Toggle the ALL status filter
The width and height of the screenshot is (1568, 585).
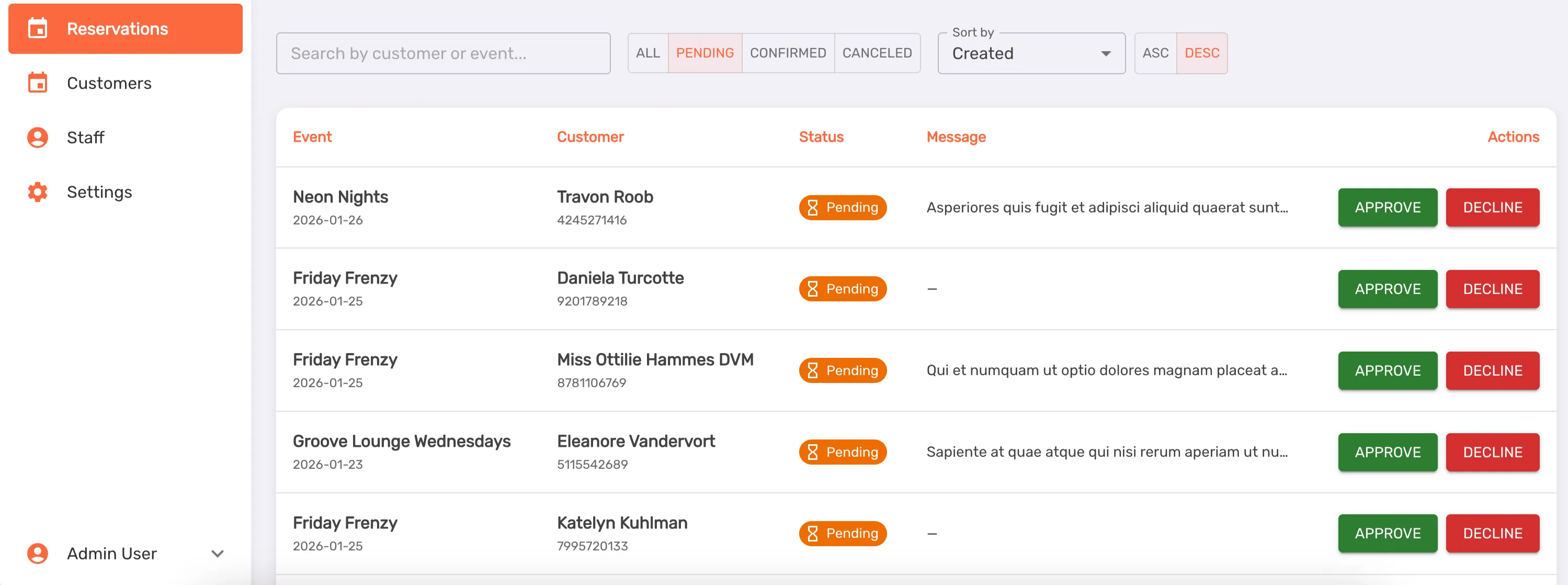(x=647, y=53)
